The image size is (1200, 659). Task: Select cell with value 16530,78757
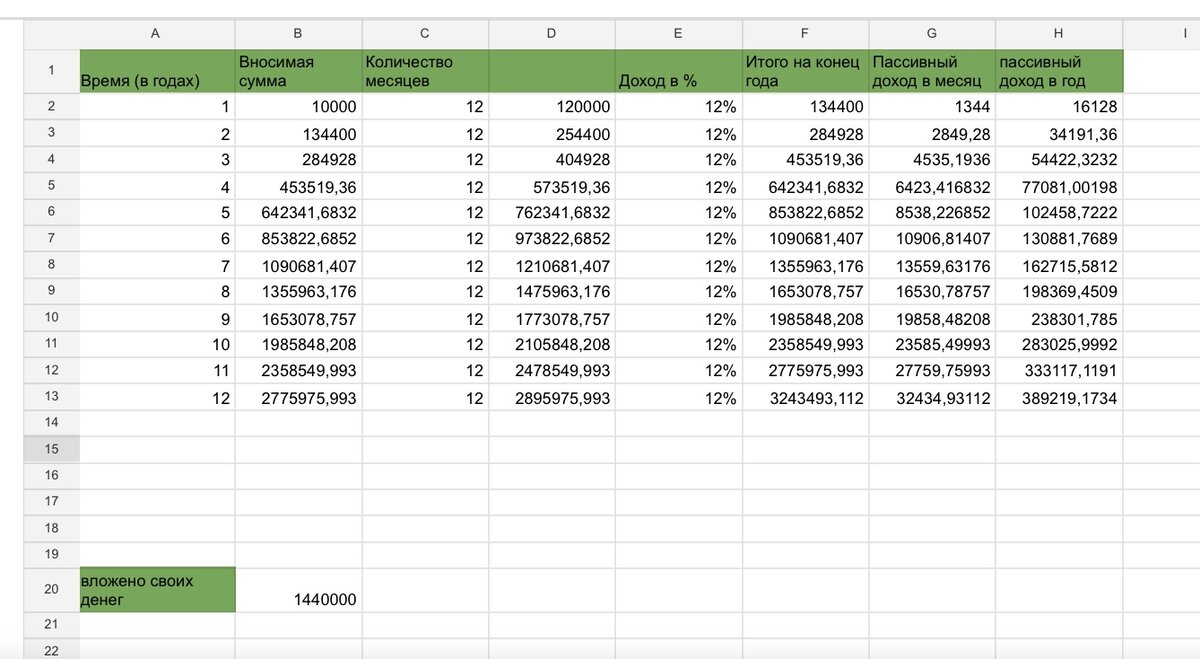932,292
